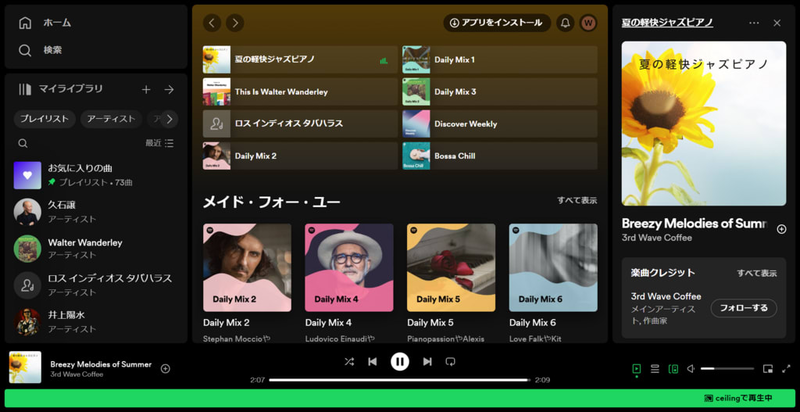The height and width of the screenshot is (412, 800).
Task: Open the Discover Weekly tile
Action: coord(500,124)
